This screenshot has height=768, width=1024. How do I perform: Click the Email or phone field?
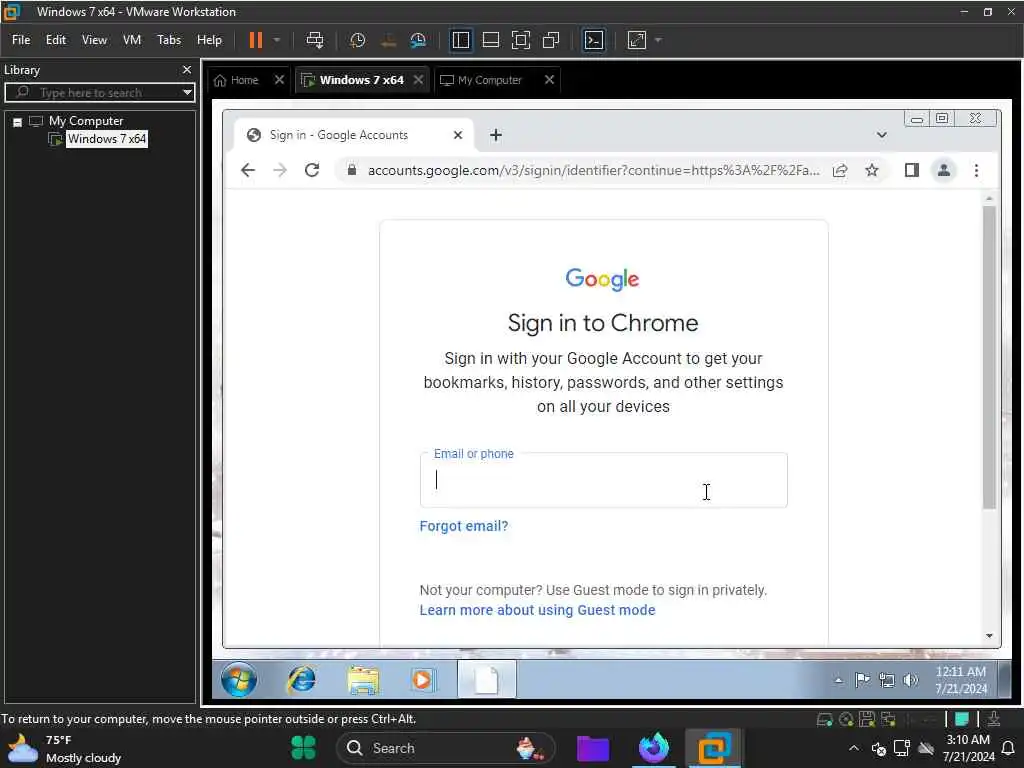tap(603, 480)
